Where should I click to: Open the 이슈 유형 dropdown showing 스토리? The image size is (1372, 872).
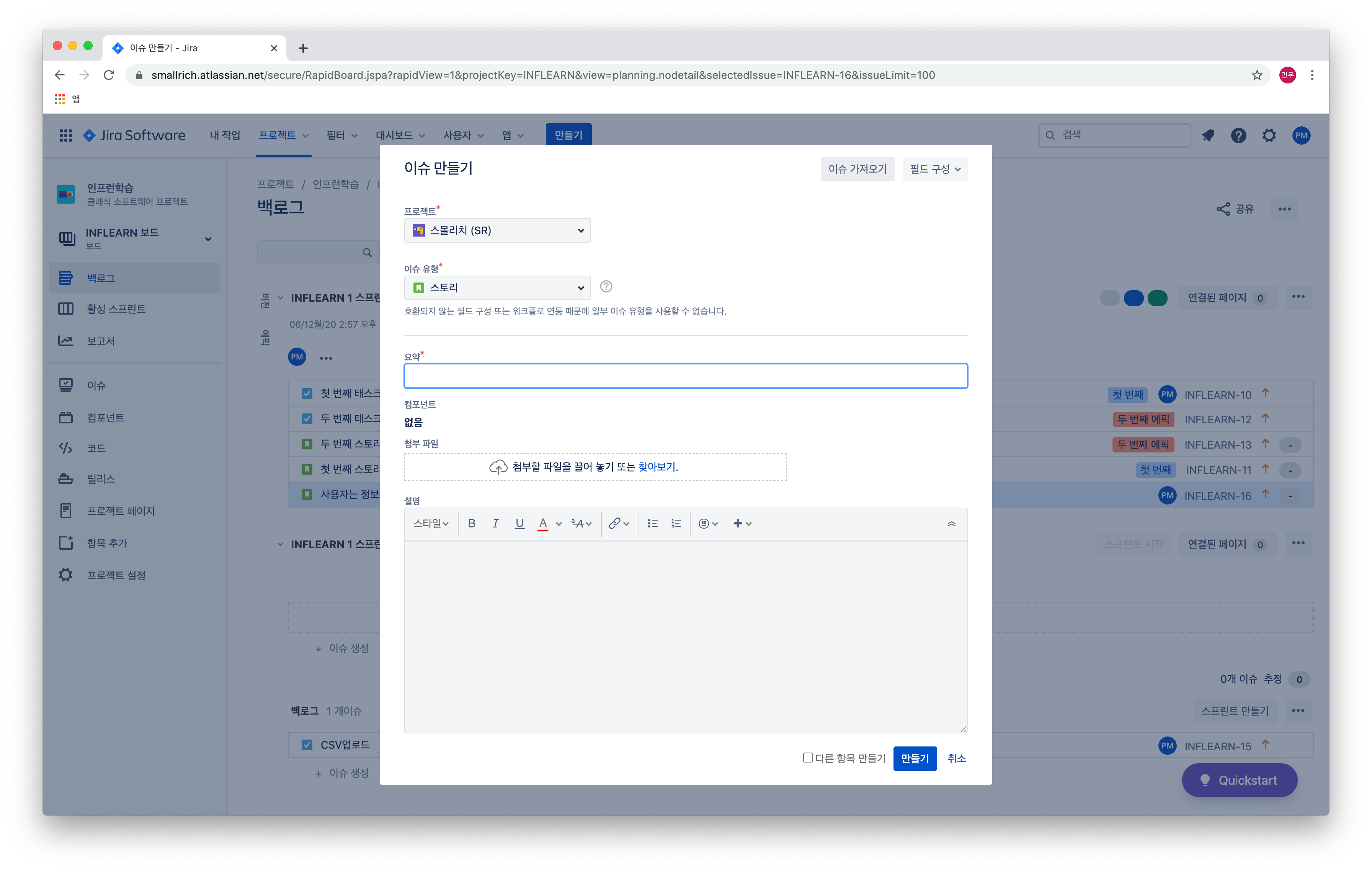click(497, 287)
